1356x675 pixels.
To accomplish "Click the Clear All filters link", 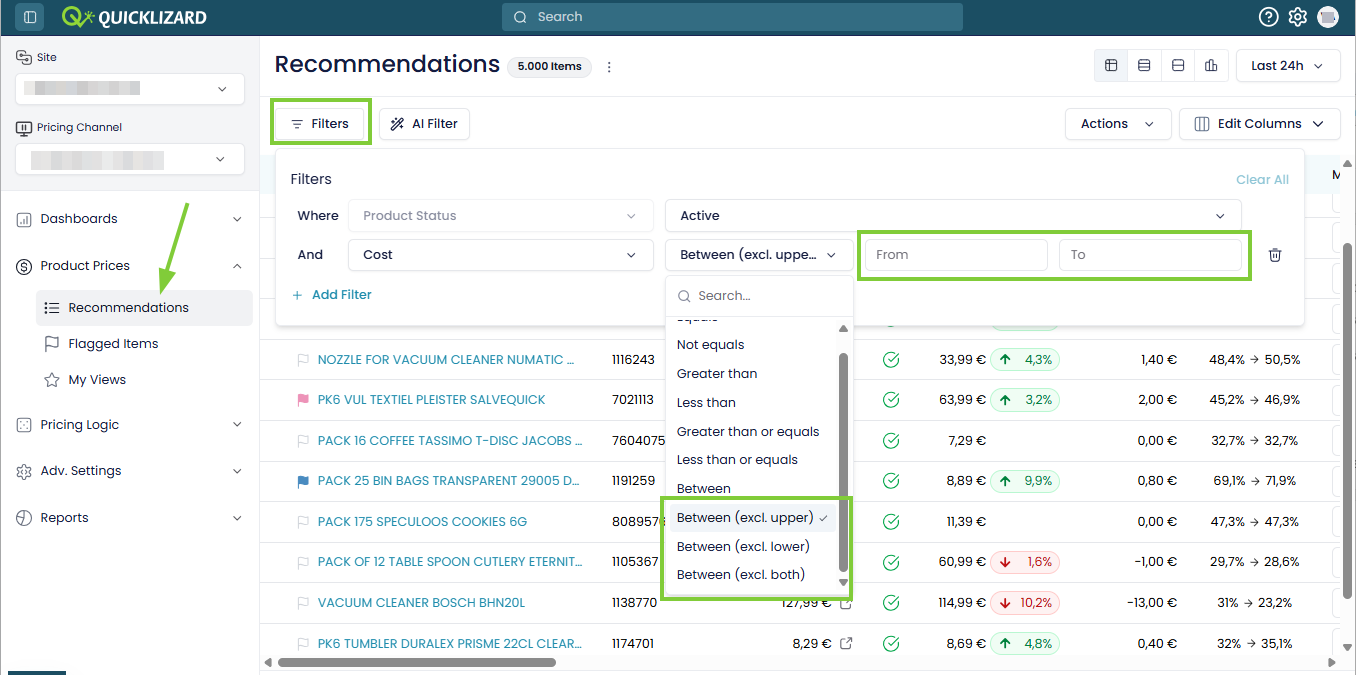I will [x=1262, y=180].
